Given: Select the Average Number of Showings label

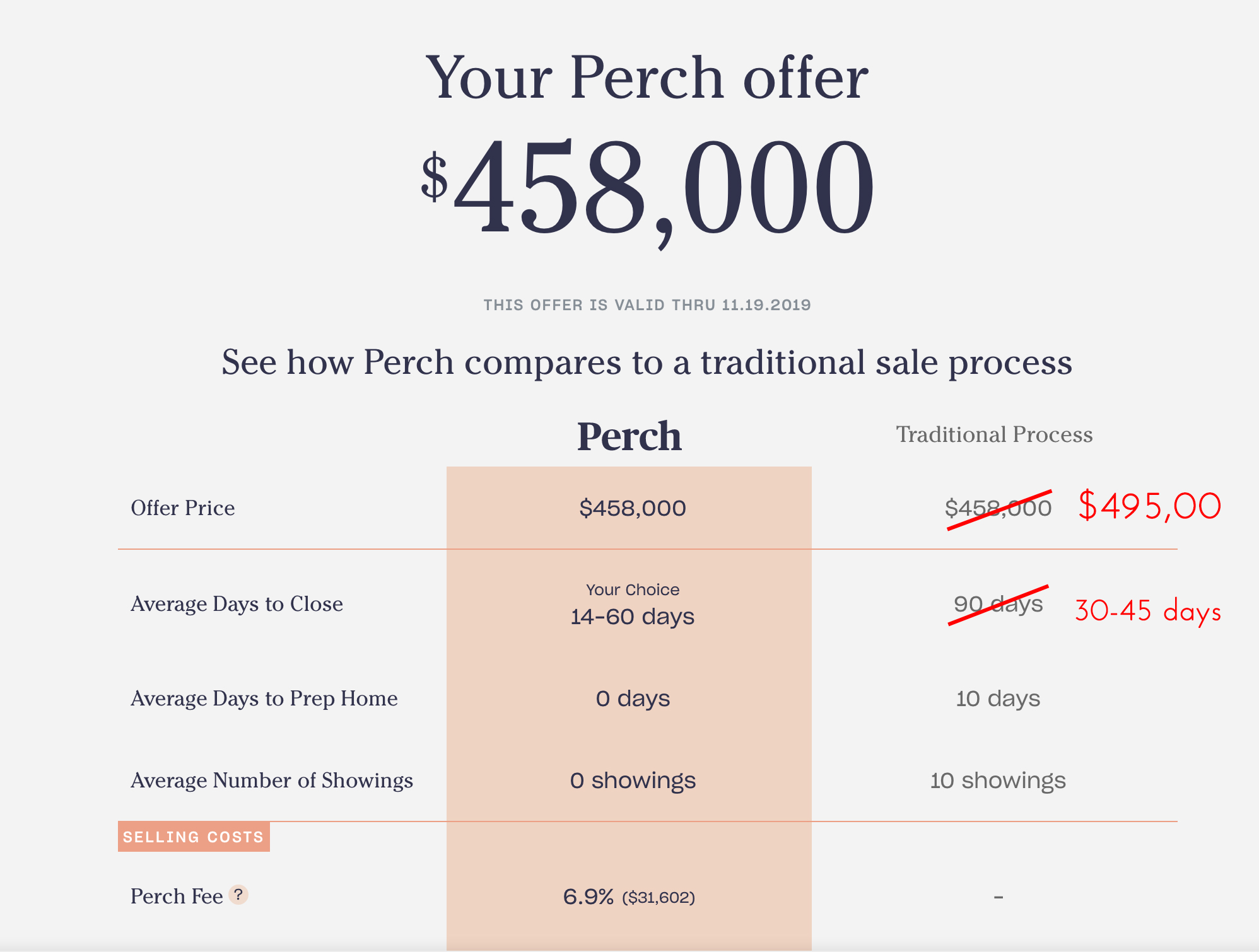Looking at the screenshot, I should tap(272, 781).
